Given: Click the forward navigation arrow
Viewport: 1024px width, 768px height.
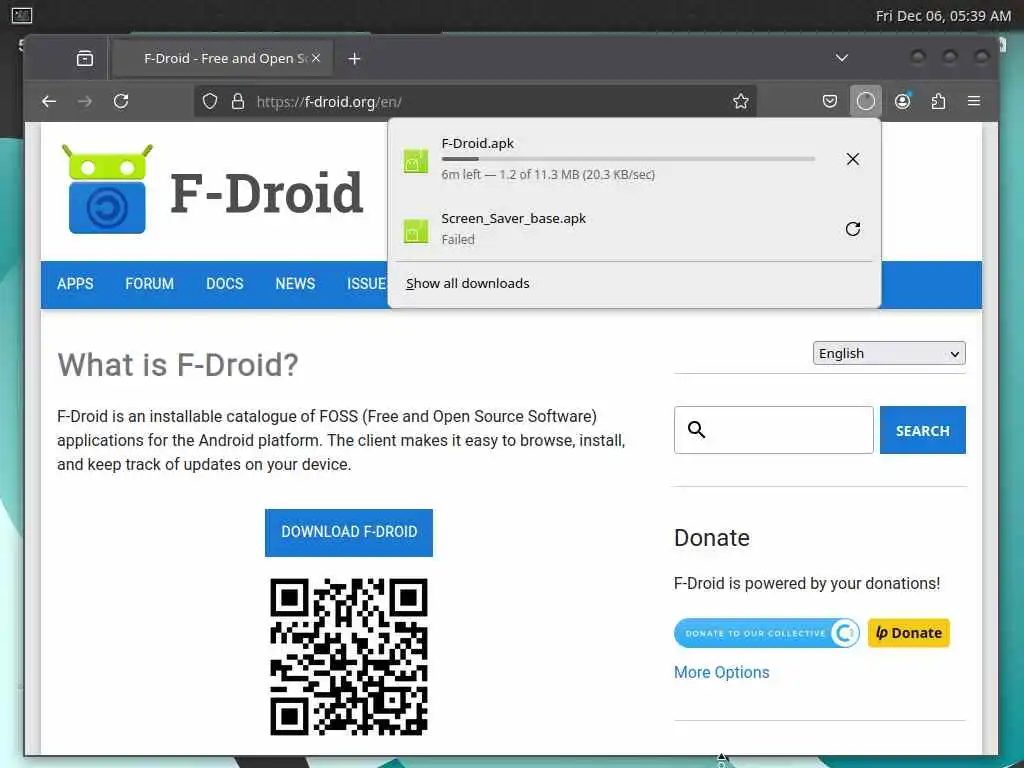Looking at the screenshot, I should (x=85, y=101).
